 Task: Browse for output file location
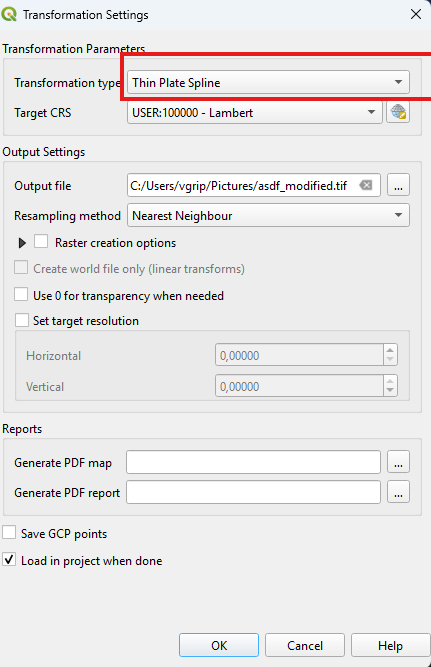[x=398, y=185]
